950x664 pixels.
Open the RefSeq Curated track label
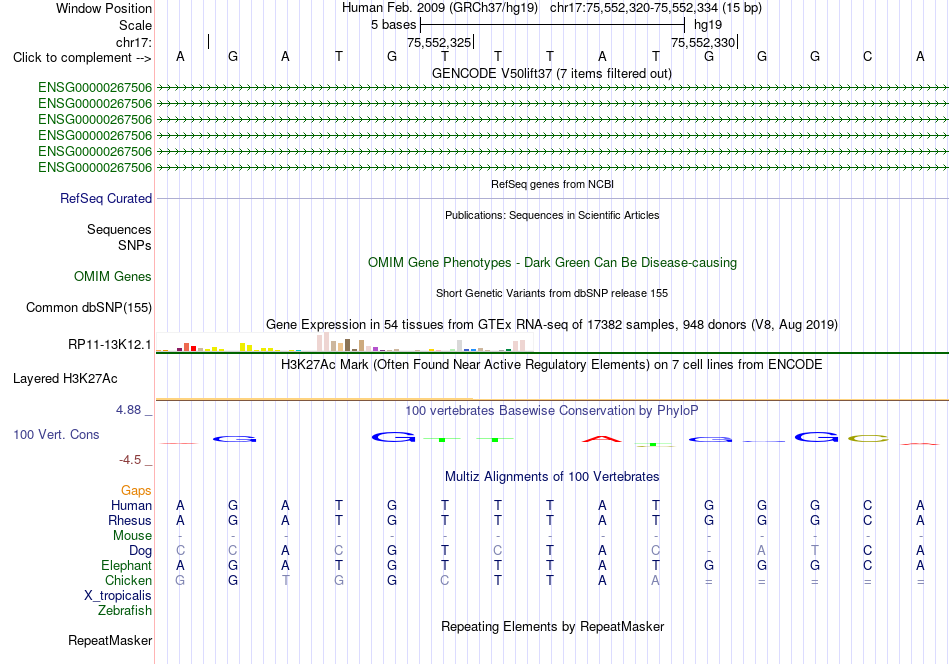coord(106,198)
